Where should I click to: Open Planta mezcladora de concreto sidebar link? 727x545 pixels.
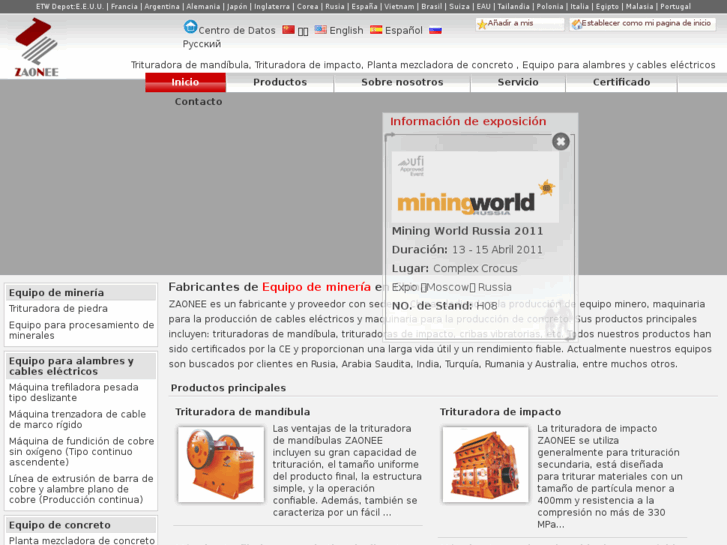pos(82,540)
